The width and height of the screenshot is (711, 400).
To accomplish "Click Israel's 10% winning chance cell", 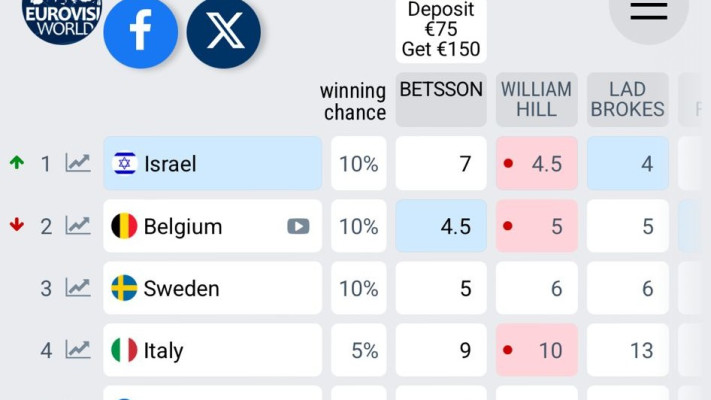I will point(358,163).
